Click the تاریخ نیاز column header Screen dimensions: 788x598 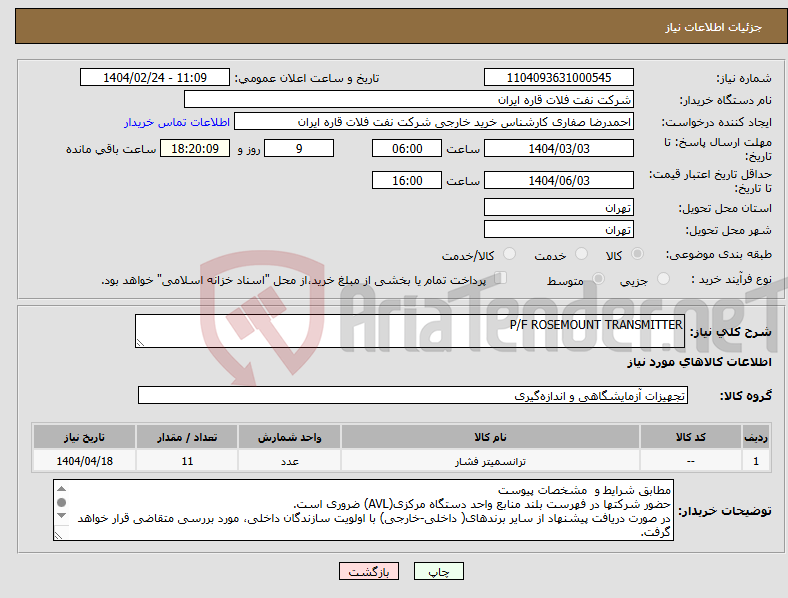(x=84, y=437)
